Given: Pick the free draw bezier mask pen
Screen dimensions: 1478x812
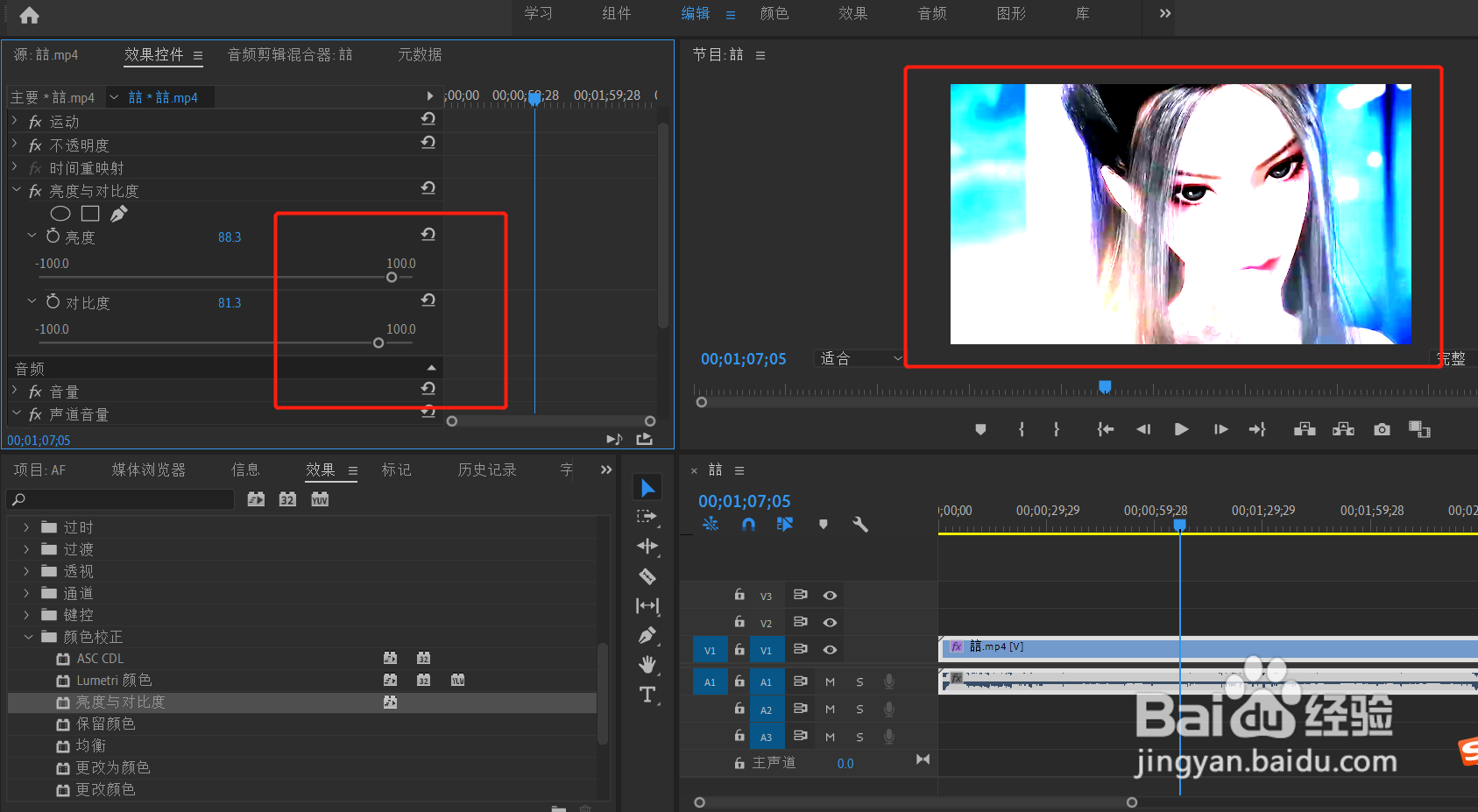Looking at the screenshot, I should click(x=119, y=214).
